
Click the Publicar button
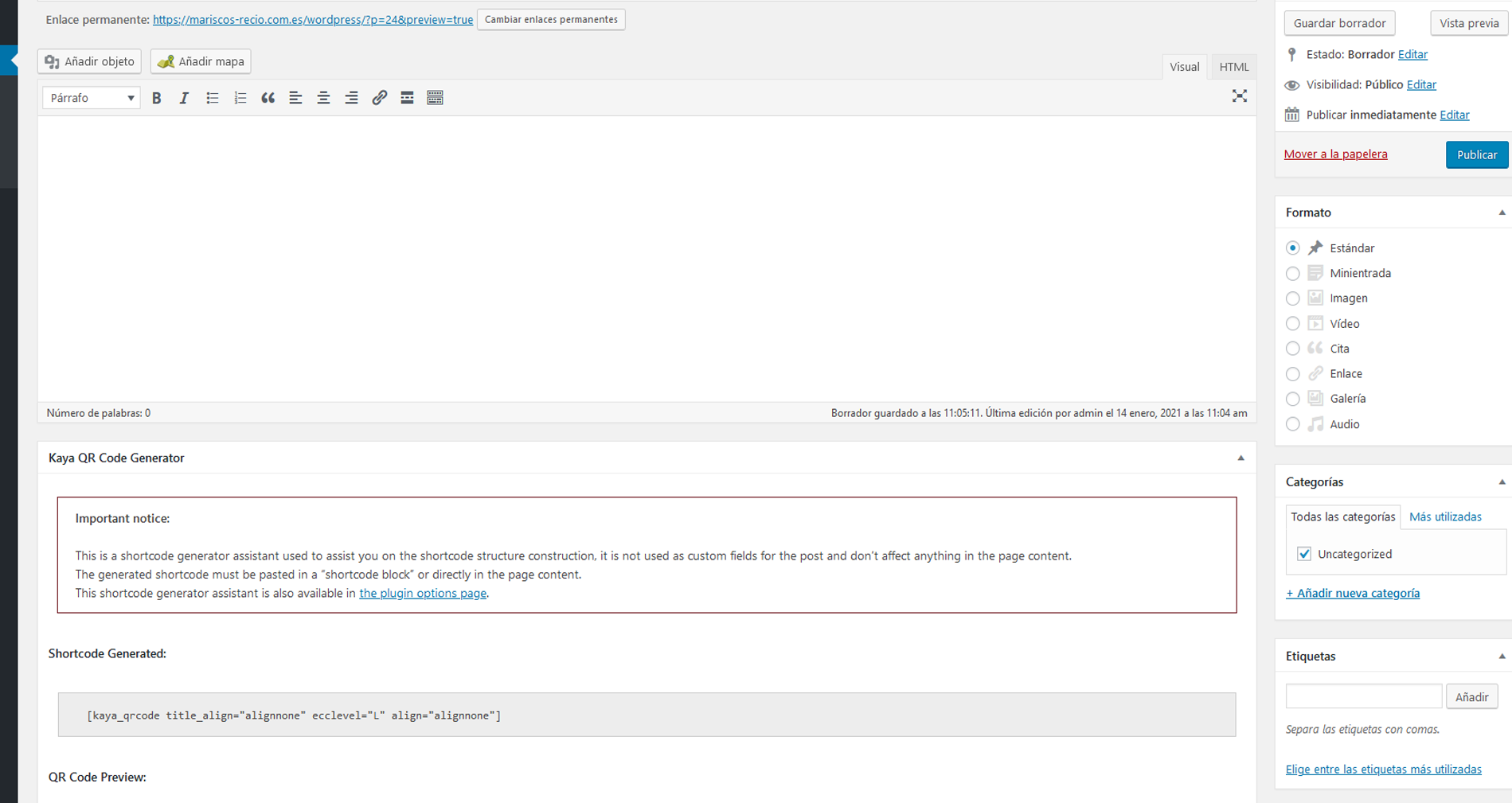(1477, 155)
